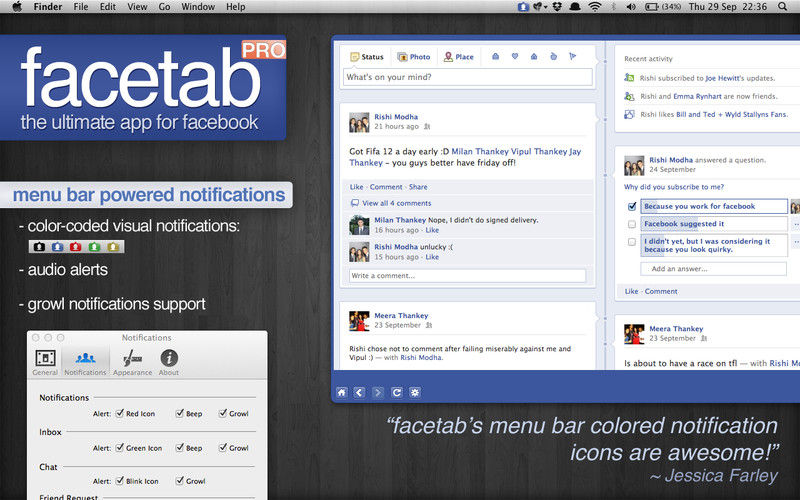This screenshot has width=800, height=500.
Task: Open the Apple menu
Action: click(x=16, y=7)
